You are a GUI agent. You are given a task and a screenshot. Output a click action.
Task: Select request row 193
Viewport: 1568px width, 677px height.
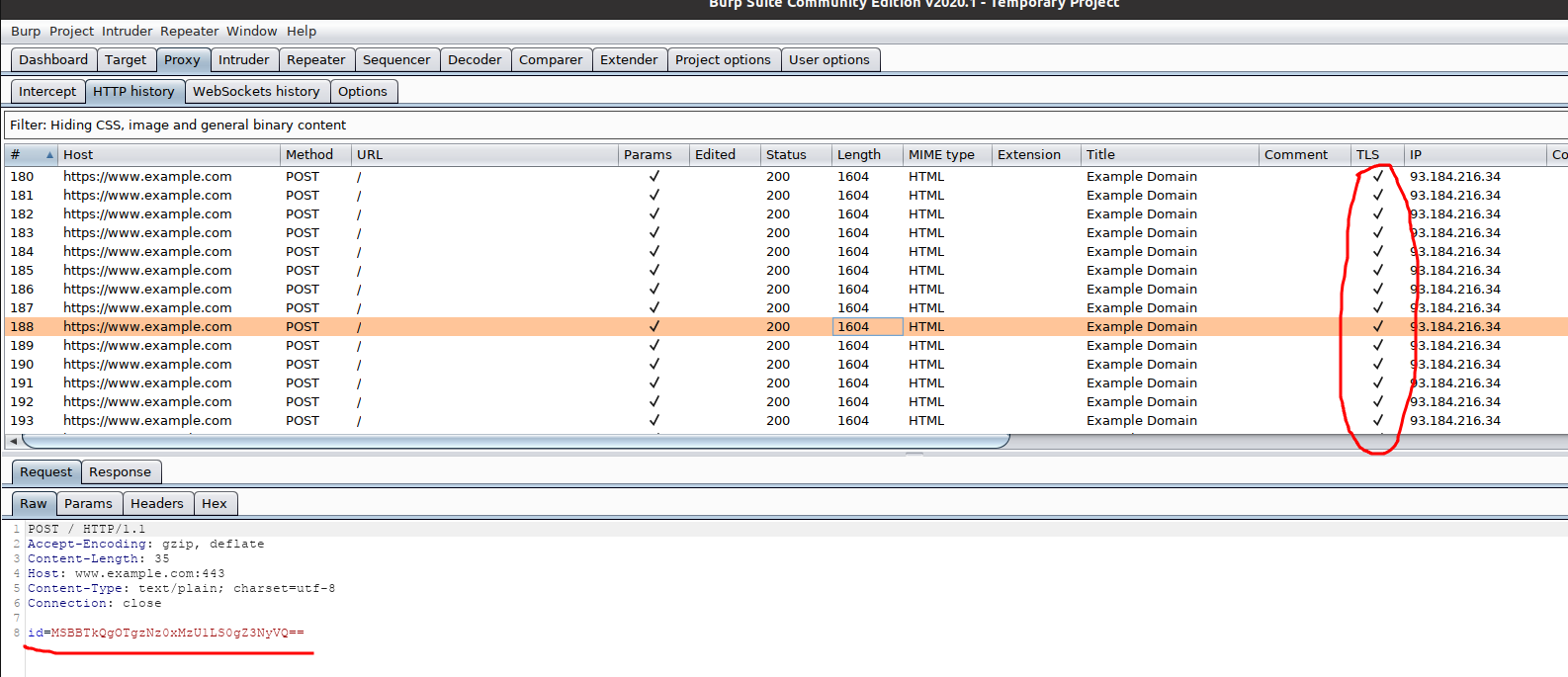point(786,421)
